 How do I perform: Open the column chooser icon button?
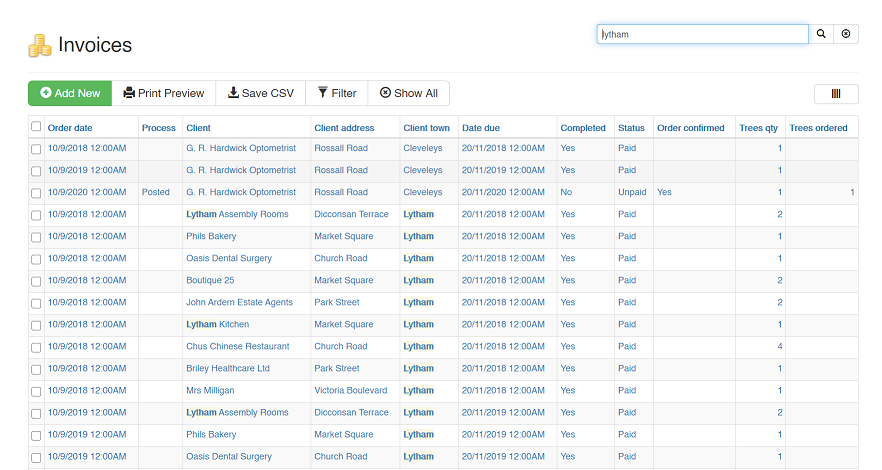[x=836, y=94]
